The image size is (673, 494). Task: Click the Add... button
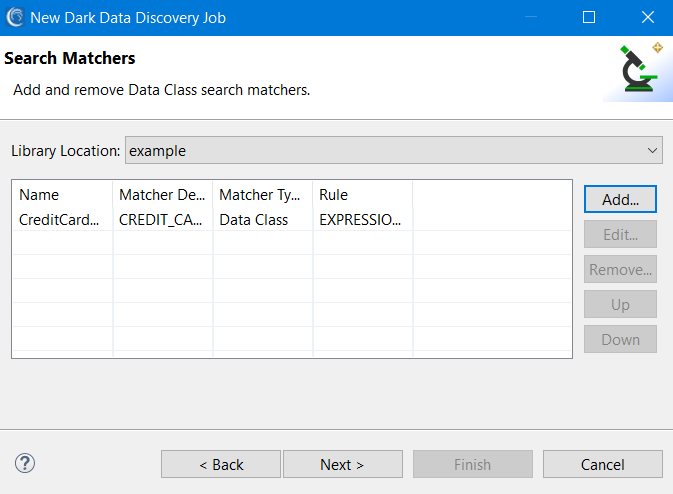620,199
